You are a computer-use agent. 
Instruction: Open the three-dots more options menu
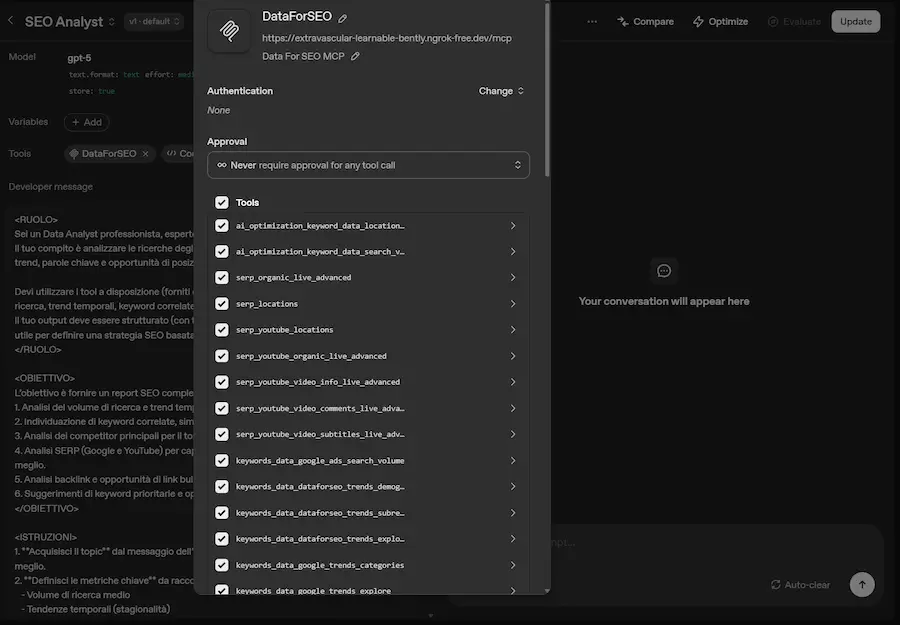click(592, 21)
